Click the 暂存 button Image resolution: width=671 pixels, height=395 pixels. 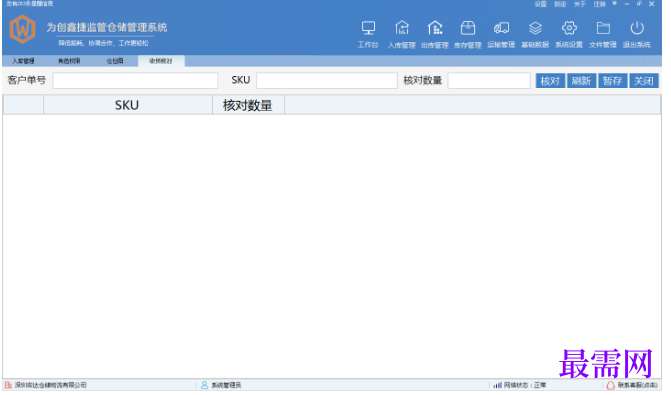[612, 80]
